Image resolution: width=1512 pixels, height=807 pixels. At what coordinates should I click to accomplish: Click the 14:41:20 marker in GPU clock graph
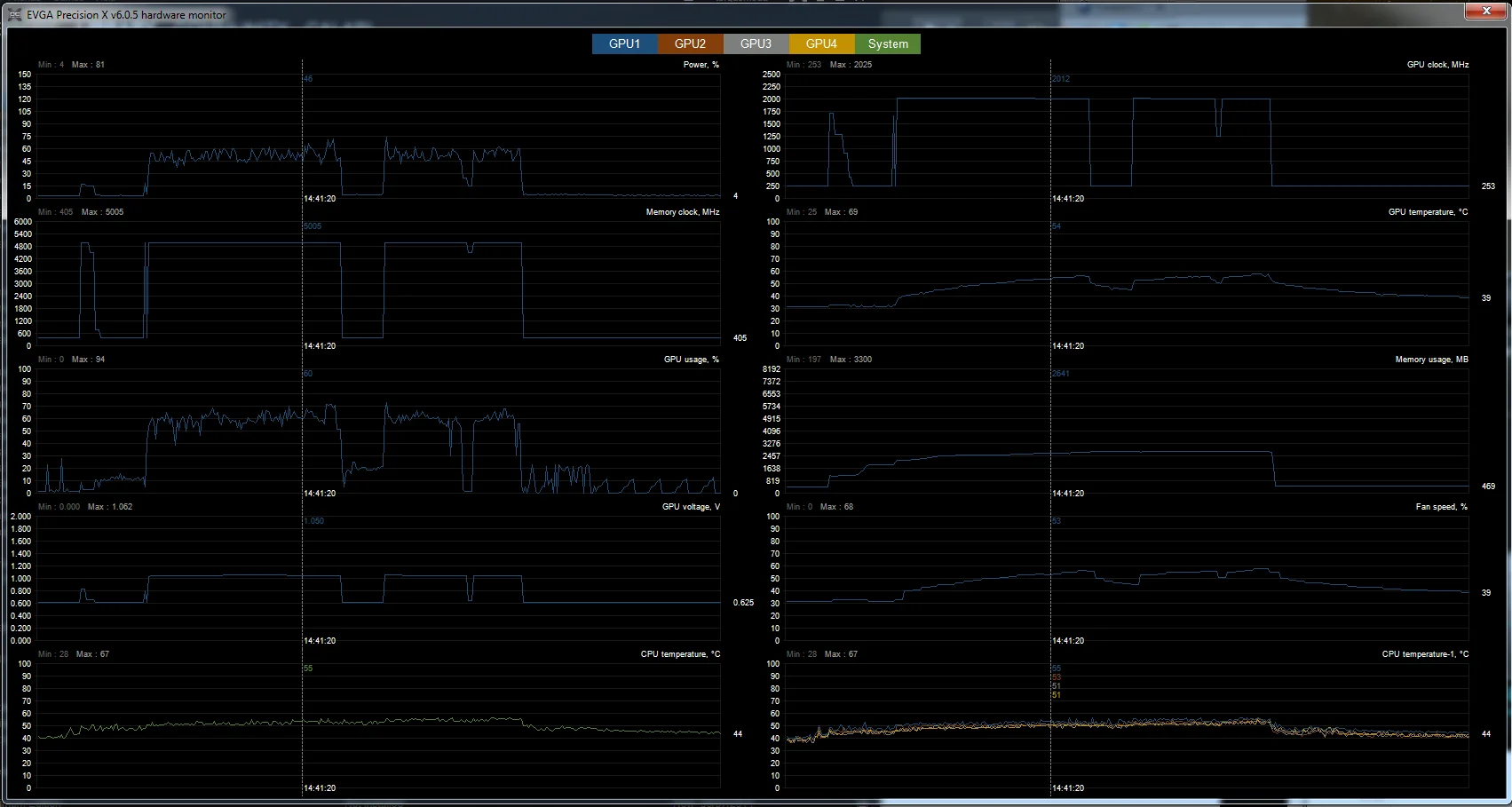tap(1068, 199)
